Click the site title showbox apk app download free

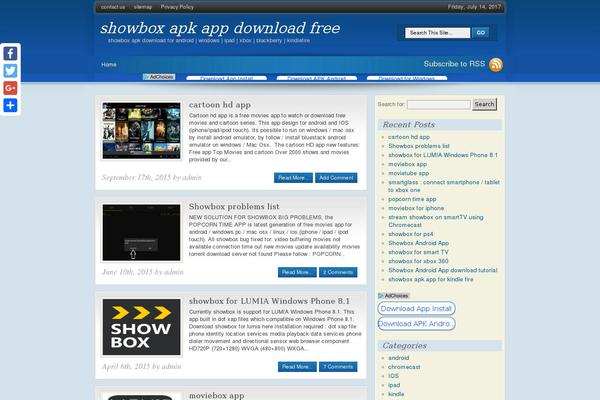[220, 28]
